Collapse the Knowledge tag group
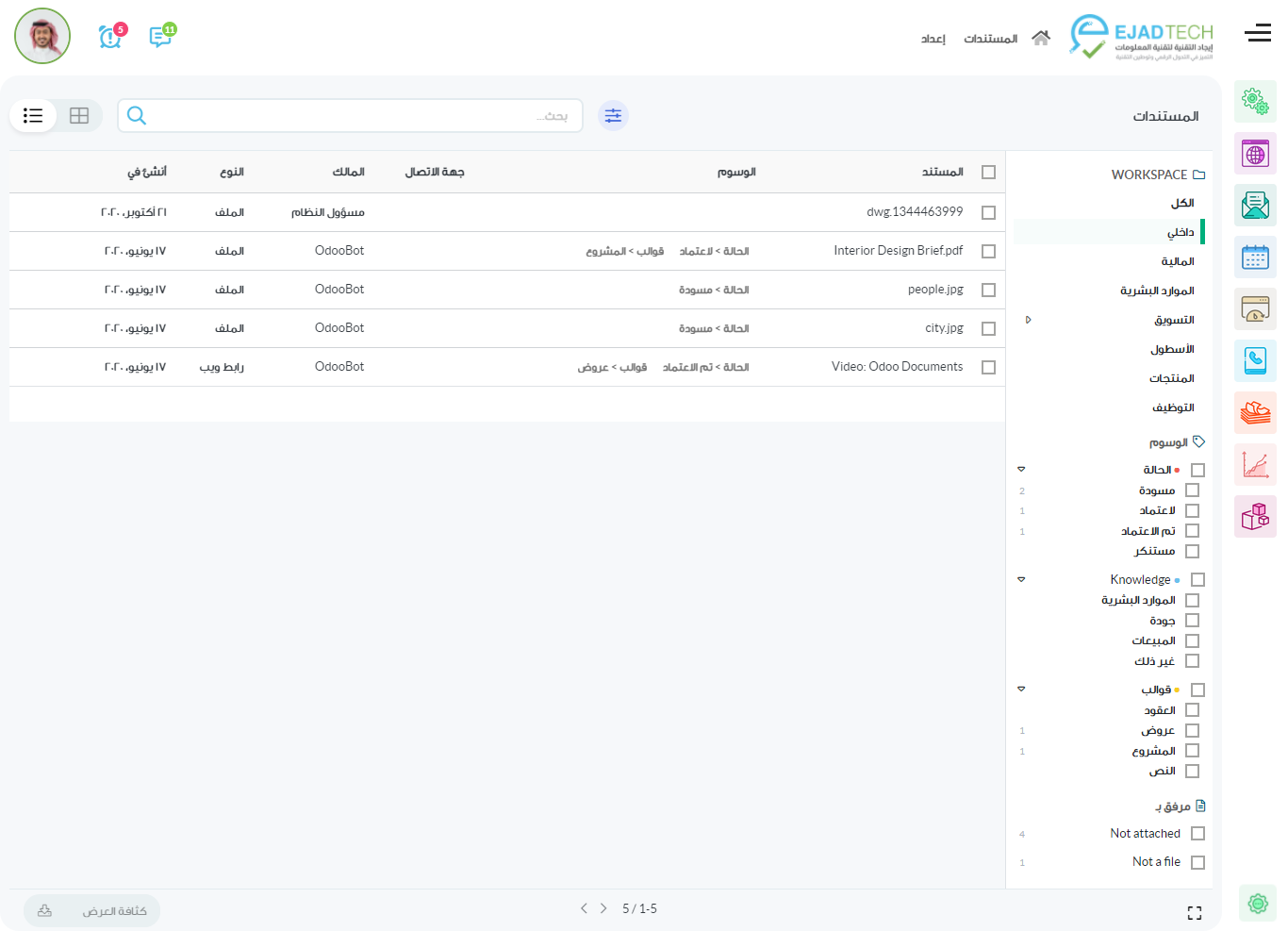 coord(1021,580)
